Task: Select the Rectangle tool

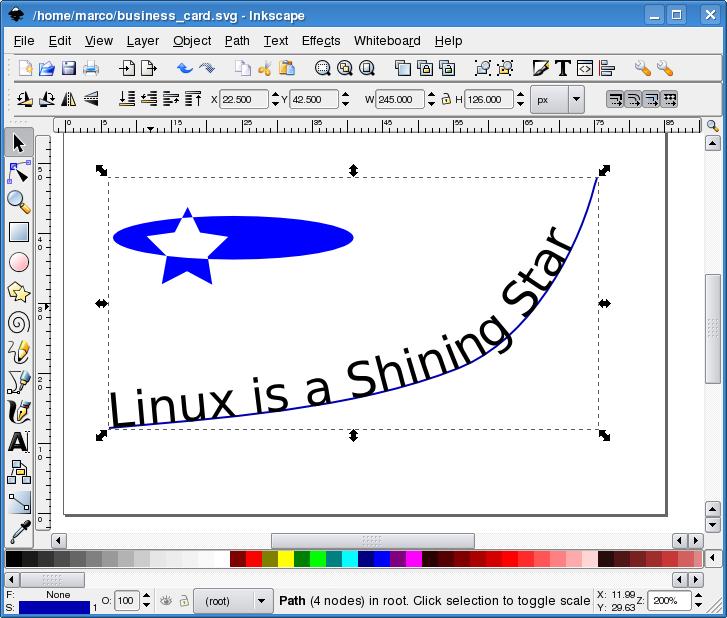Action: (x=19, y=232)
